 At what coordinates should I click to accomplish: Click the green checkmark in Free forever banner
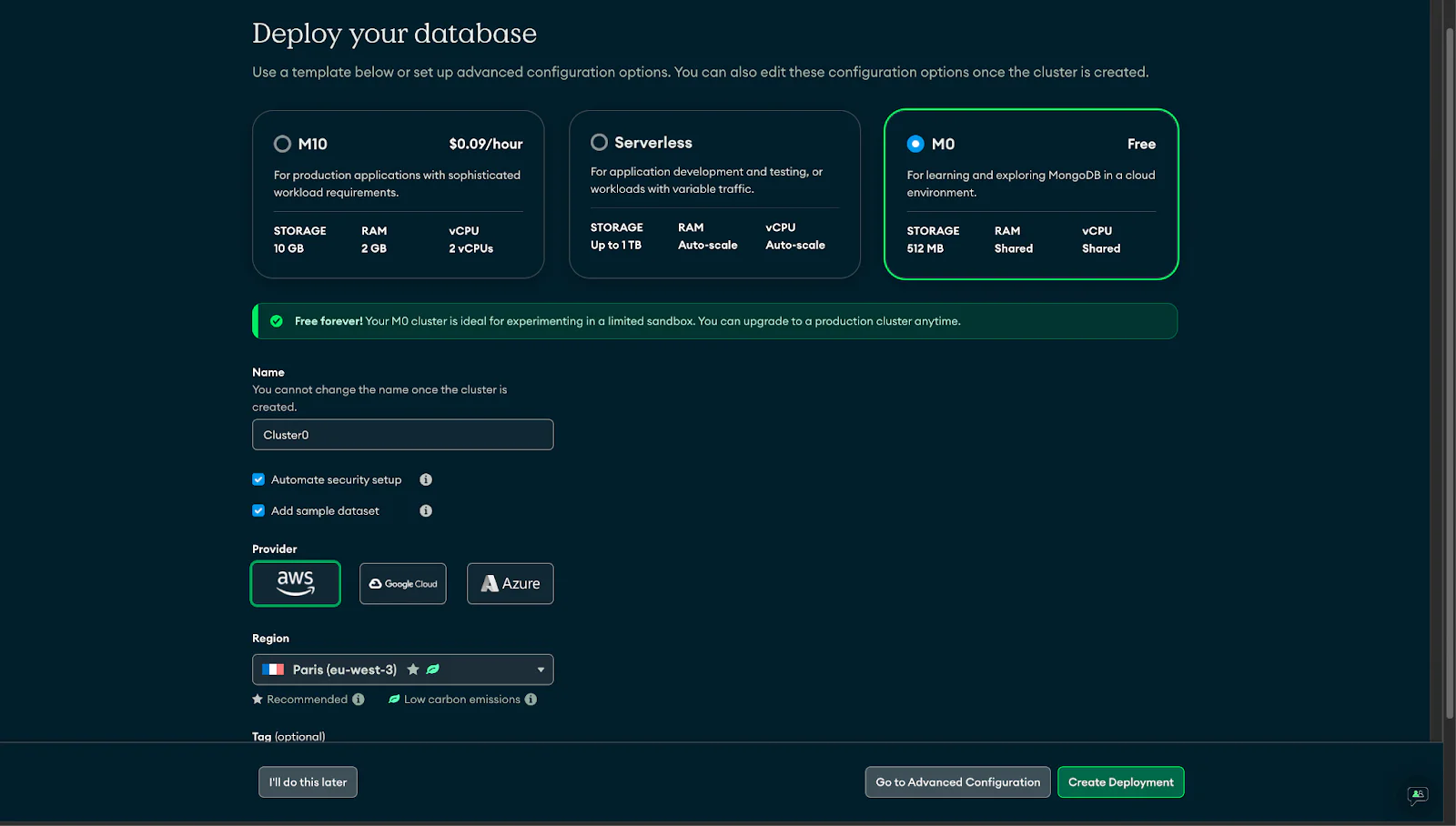coord(277,321)
